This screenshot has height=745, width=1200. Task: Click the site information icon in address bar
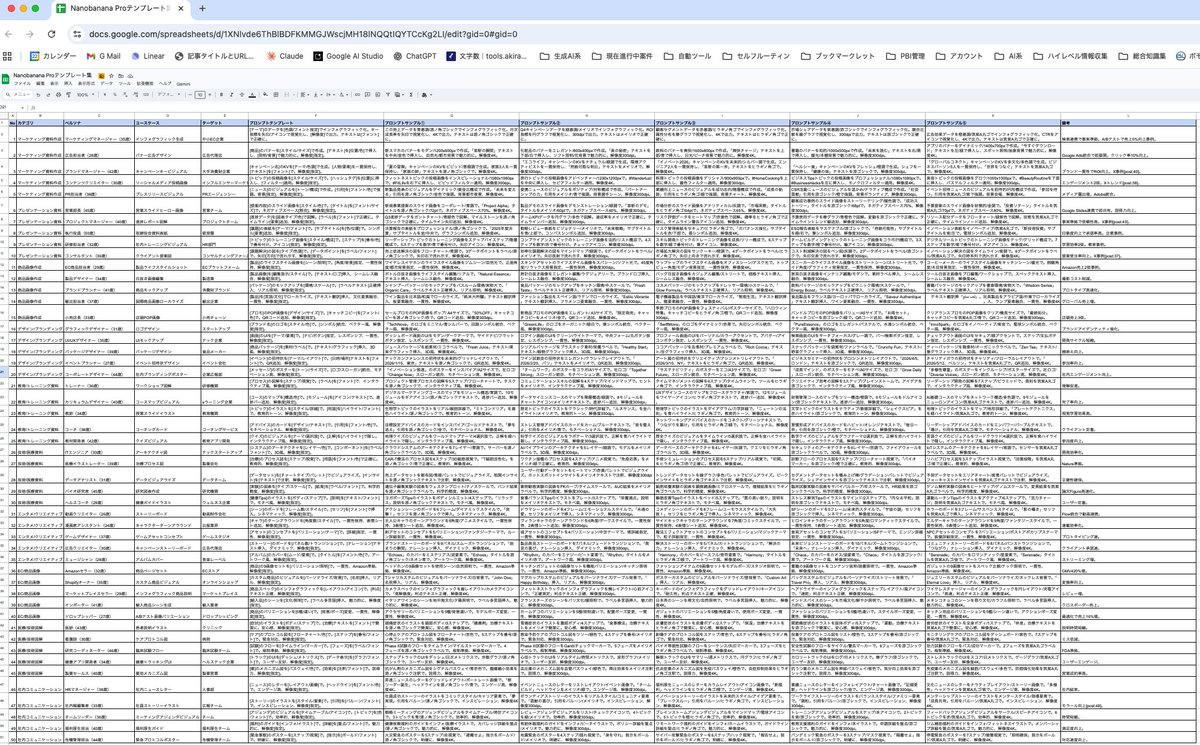click(75, 33)
